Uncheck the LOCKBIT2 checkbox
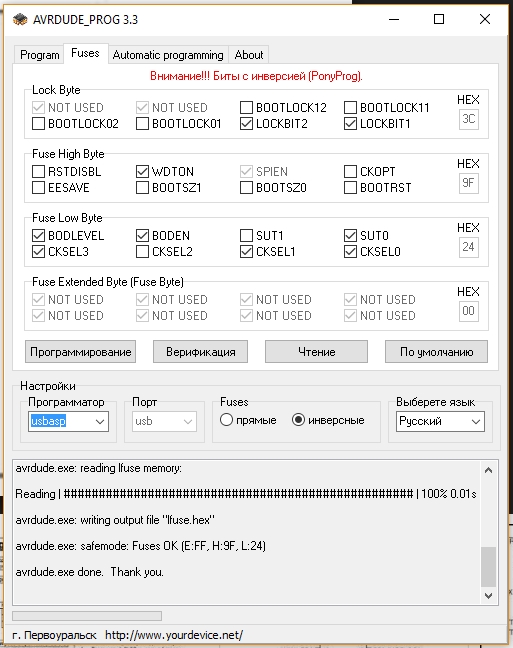Viewport: 513px width, 648px height. click(x=246, y=124)
